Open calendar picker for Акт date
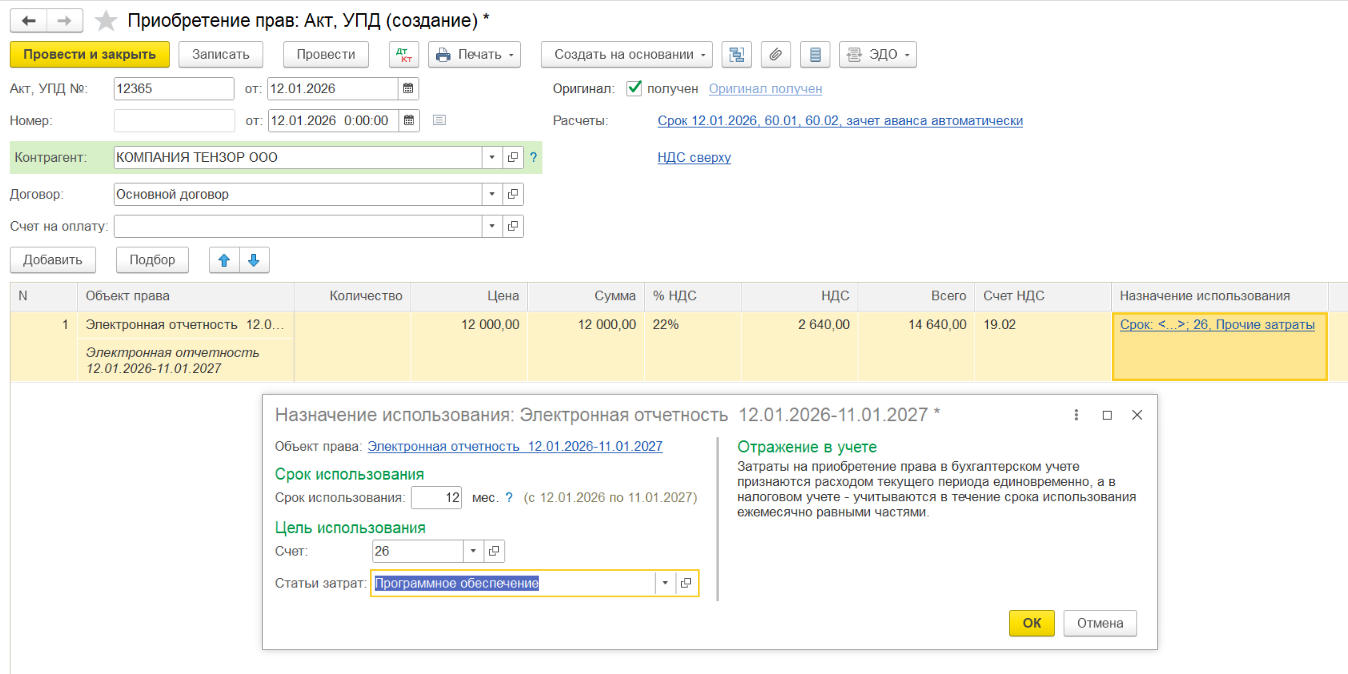The width and height of the screenshot is (1348, 674). coord(407,89)
